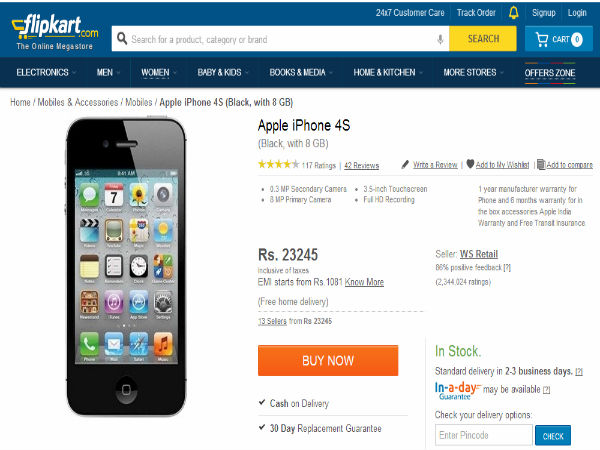600x450 pixels.
Task: Click the iPhone 4S product image
Action: click(x=126, y=267)
